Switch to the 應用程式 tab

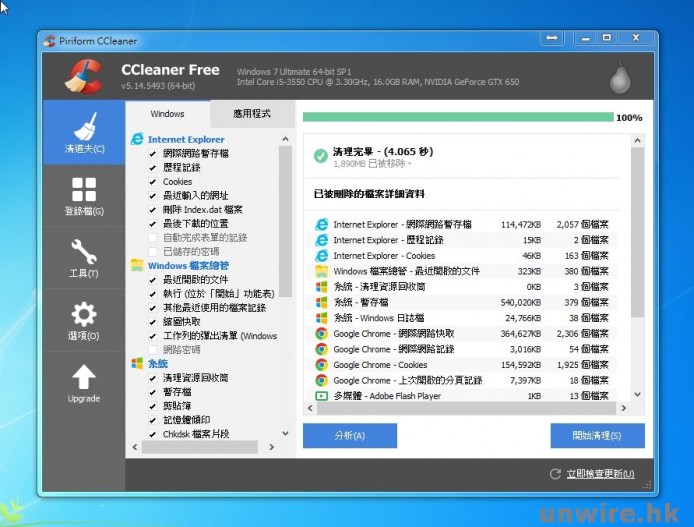(x=252, y=114)
